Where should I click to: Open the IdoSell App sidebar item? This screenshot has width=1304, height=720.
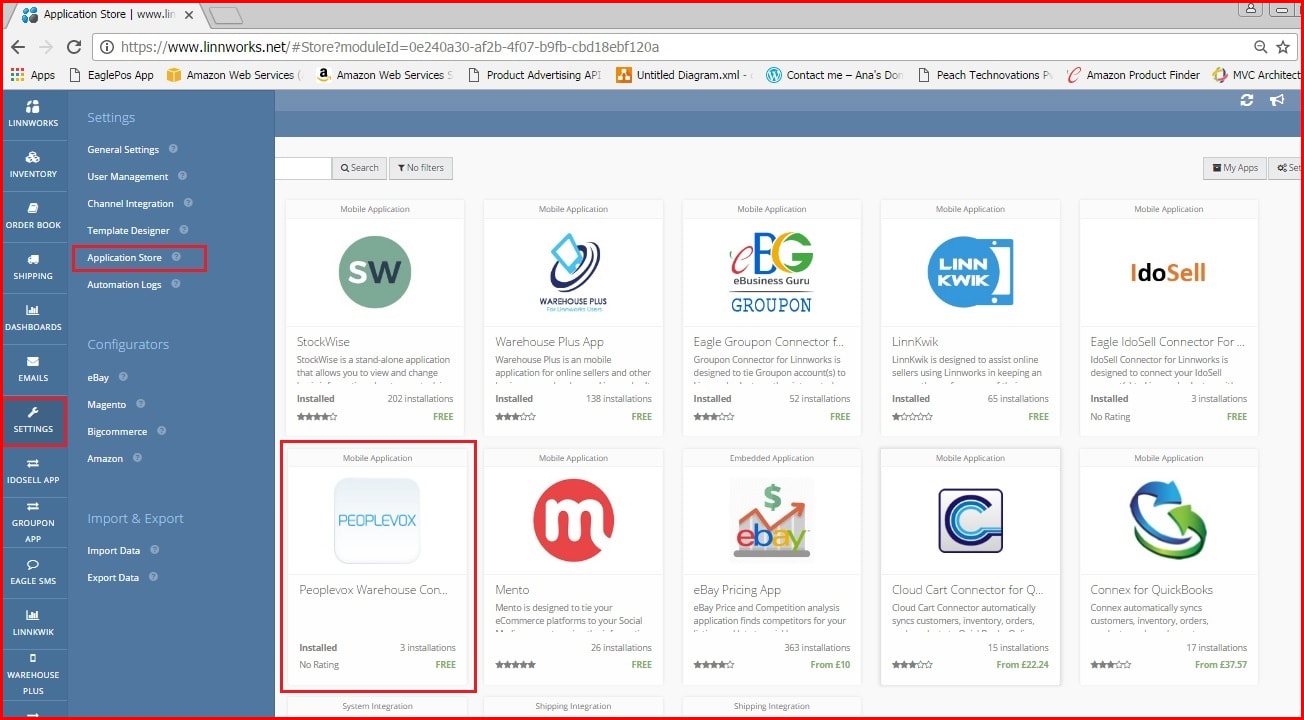pyautogui.click(x=33, y=471)
